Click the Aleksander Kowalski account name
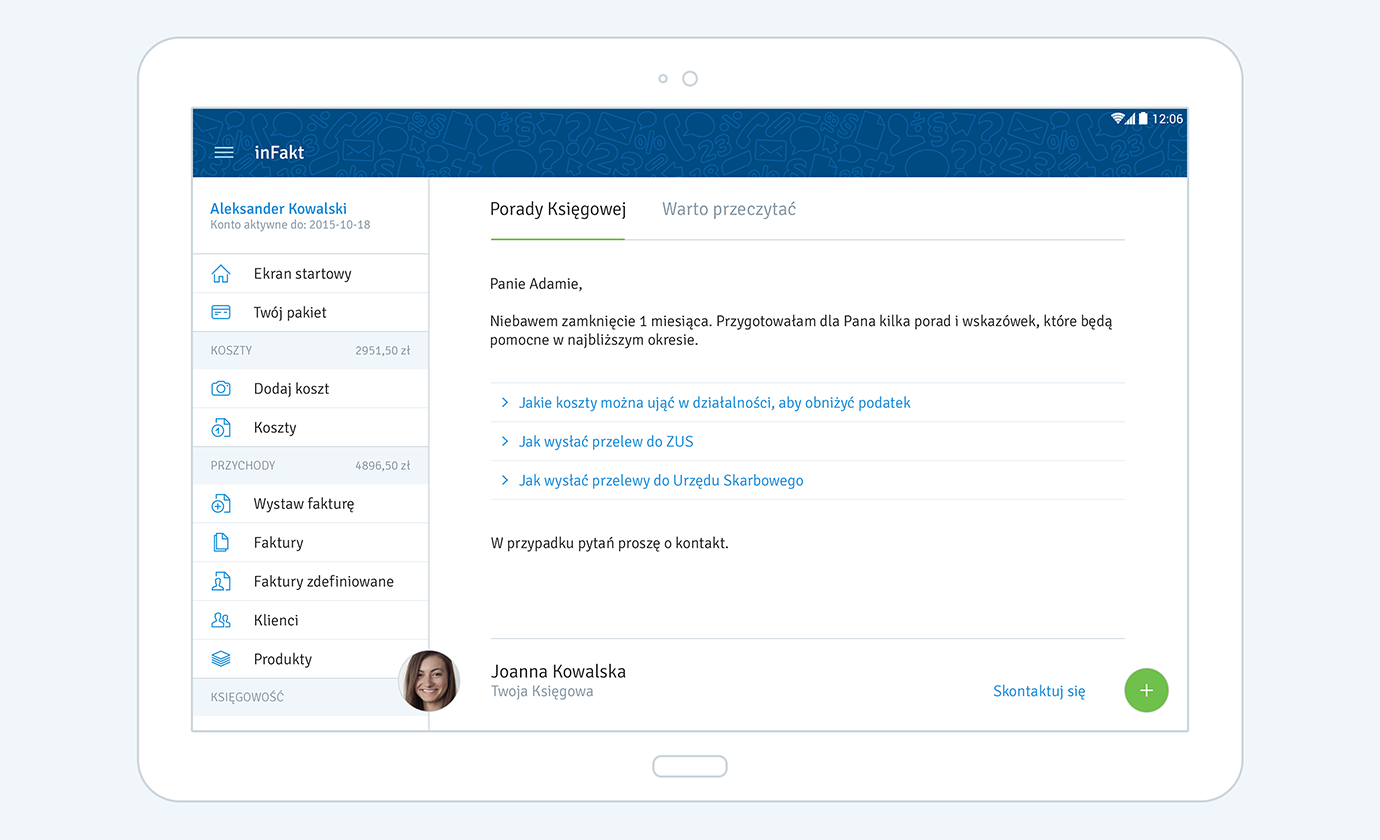This screenshot has height=840, width=1380. tap(278, 209)
